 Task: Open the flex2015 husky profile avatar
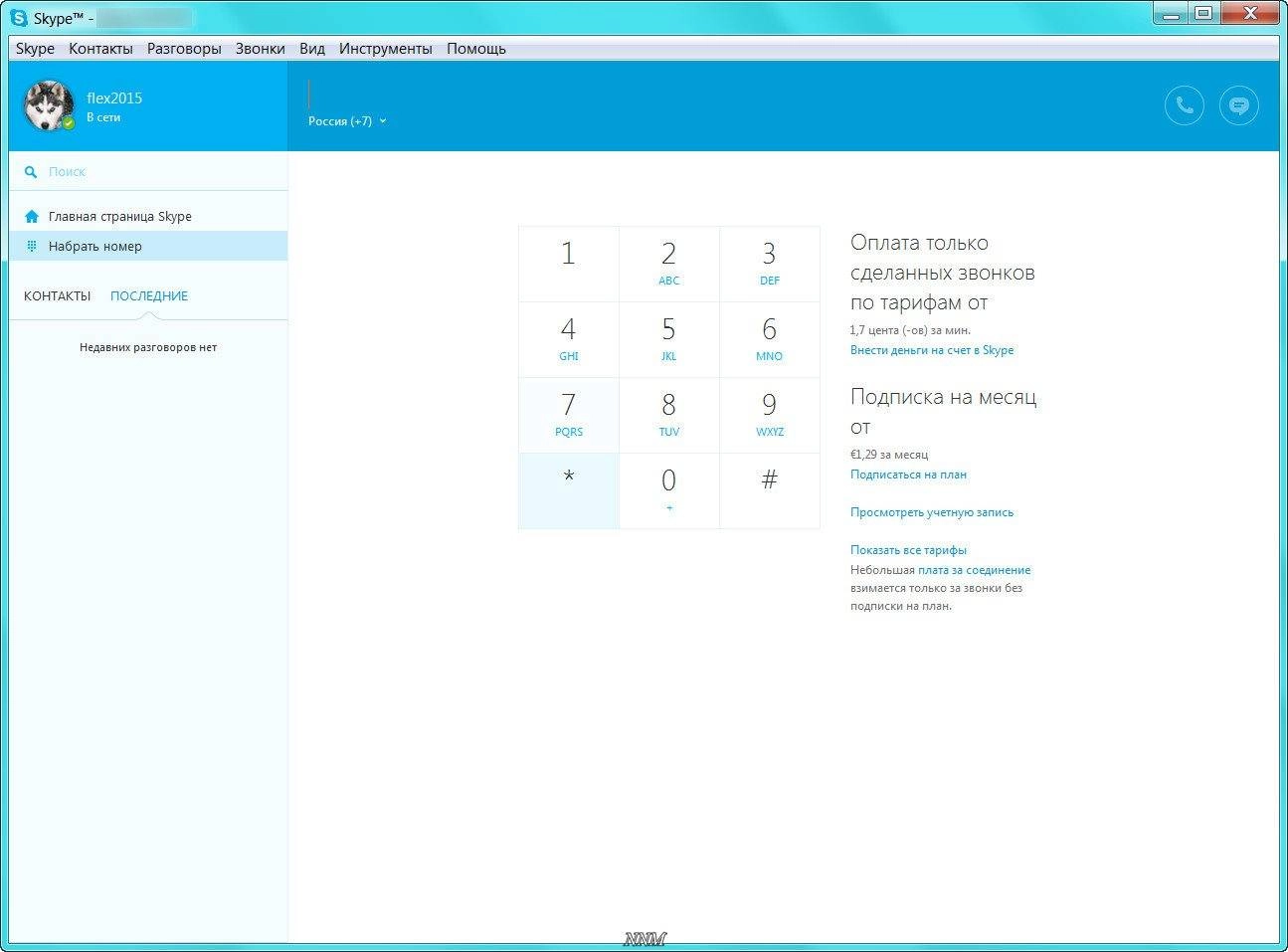48,105
